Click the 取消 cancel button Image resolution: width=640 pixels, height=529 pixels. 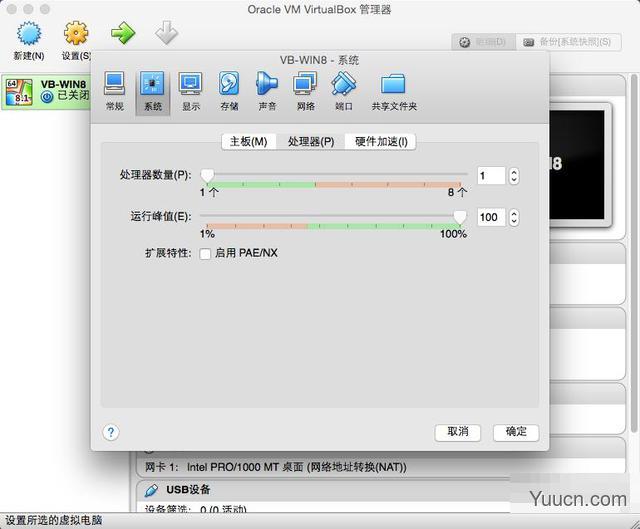[458, 432]
